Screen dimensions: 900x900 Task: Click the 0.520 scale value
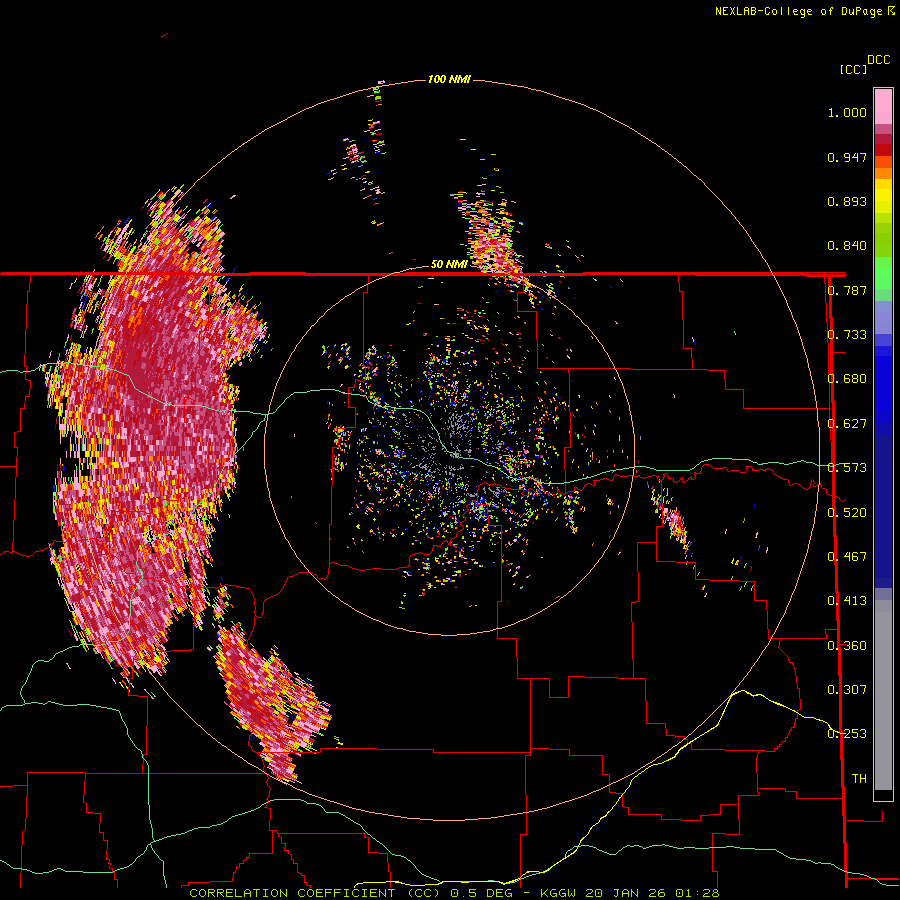(847, 513)
